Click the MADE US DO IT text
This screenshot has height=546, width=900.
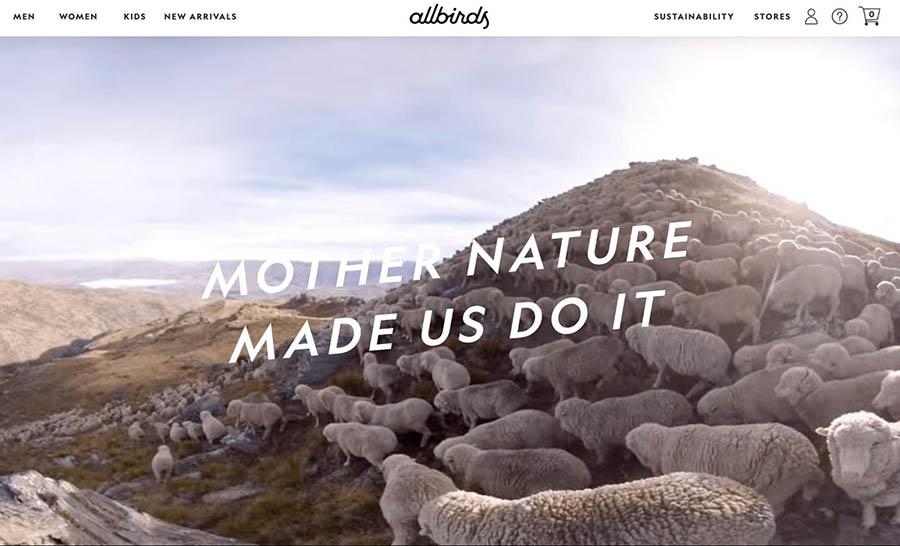click(448, 327)
